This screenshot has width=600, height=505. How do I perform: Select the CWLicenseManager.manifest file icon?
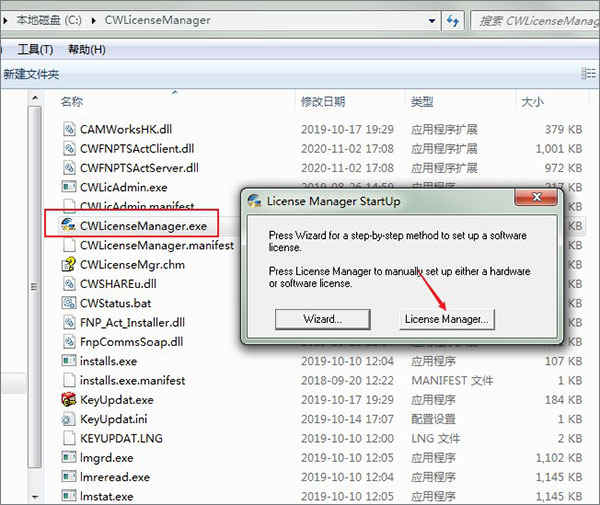(x=69, y=245)
